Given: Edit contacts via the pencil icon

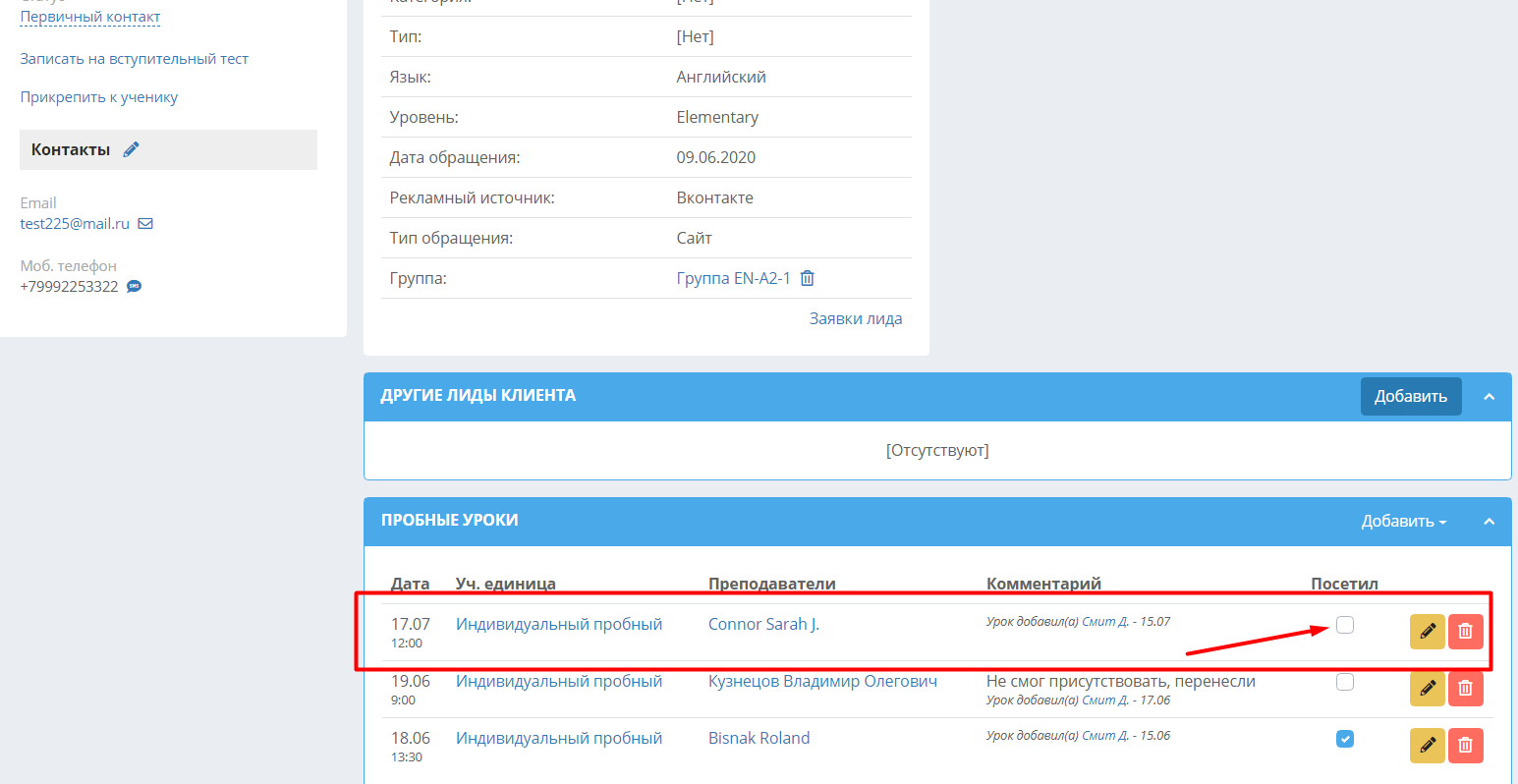Looking at the screenshot, I should [x=131, y=149].
